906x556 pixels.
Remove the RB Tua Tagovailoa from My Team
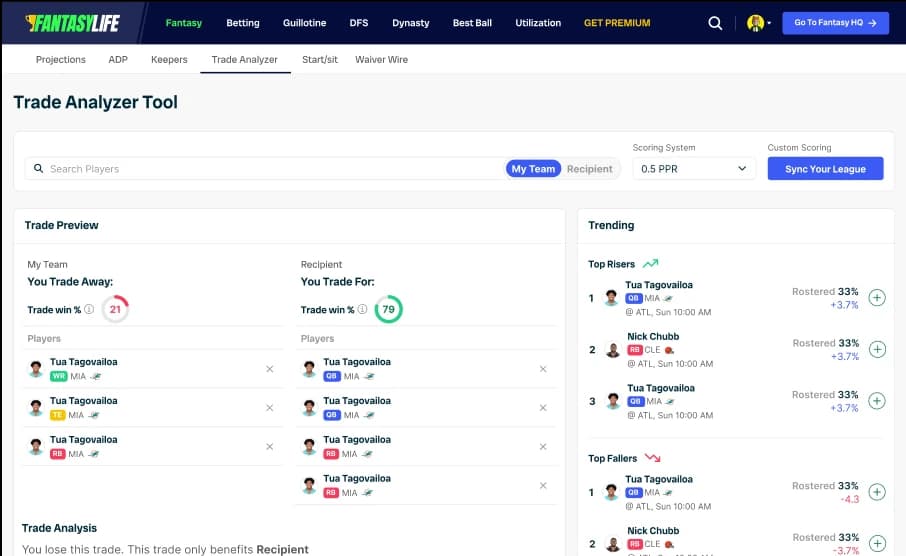click(x=269, y=446)
